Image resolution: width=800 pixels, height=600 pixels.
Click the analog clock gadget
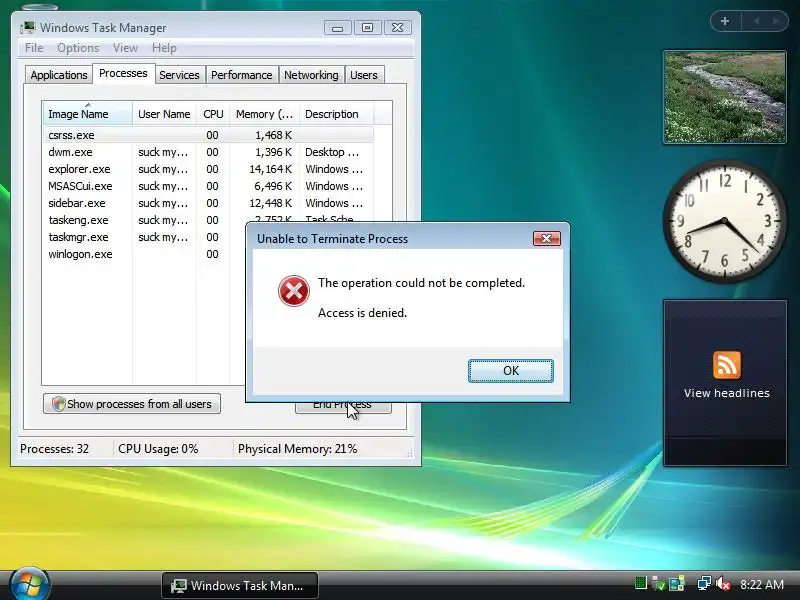pos(724,221)
